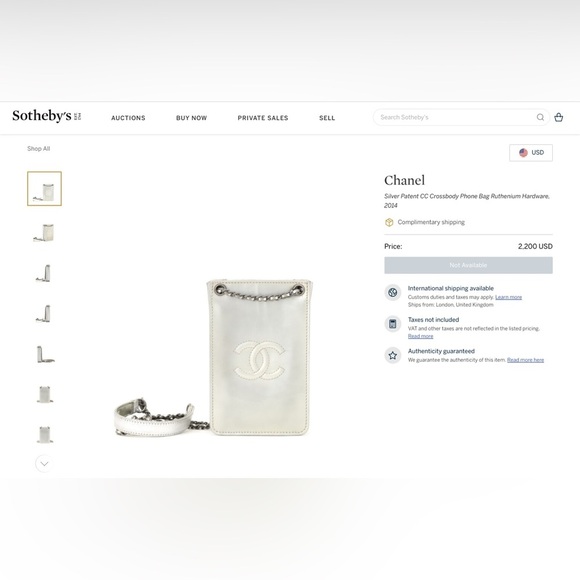This screenshot has width=580, height=580.
Task: Expand more thumbnails with down chevron
Action: point(44,464)
